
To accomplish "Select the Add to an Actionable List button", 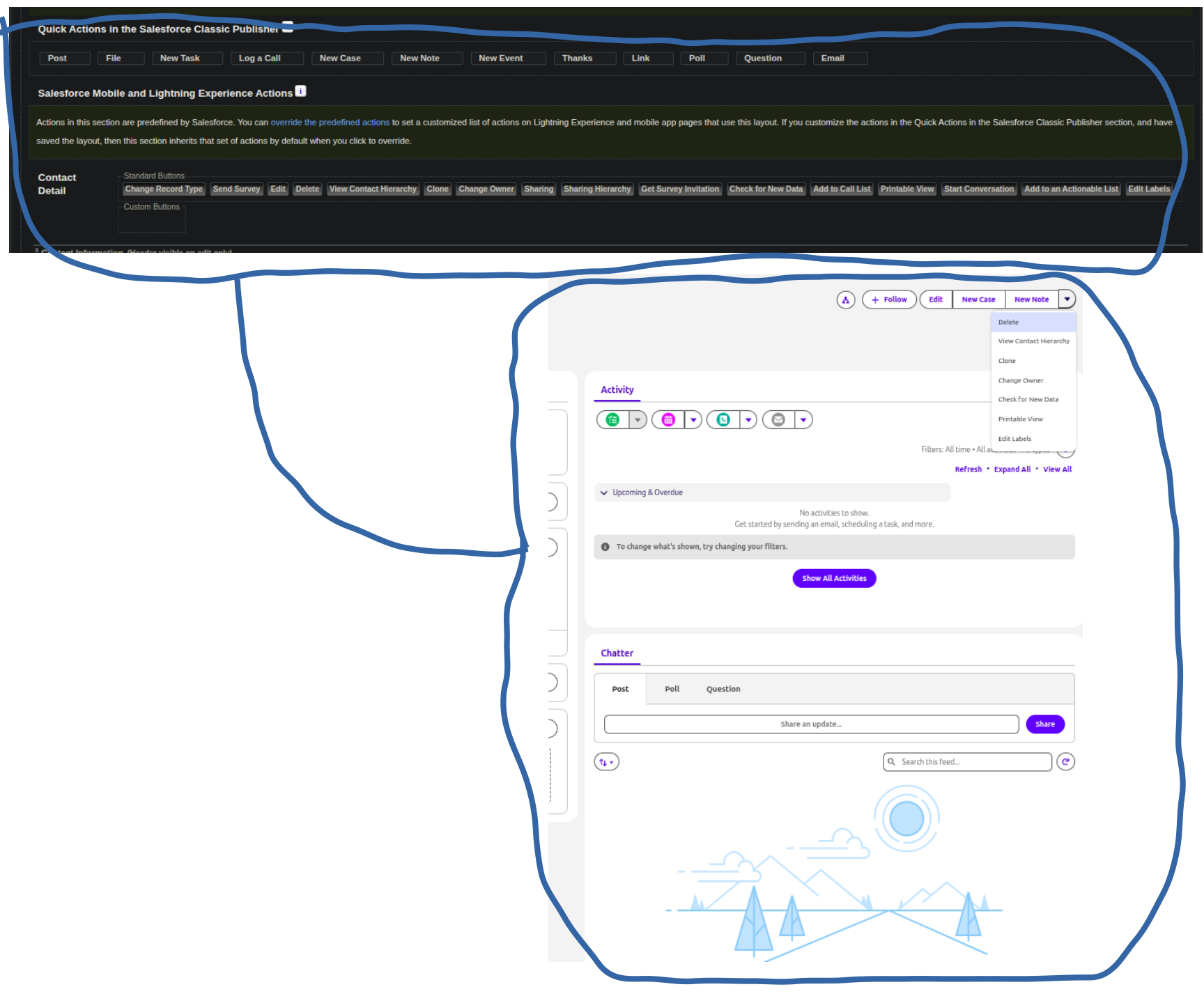I will click(x=1071, y=189).
